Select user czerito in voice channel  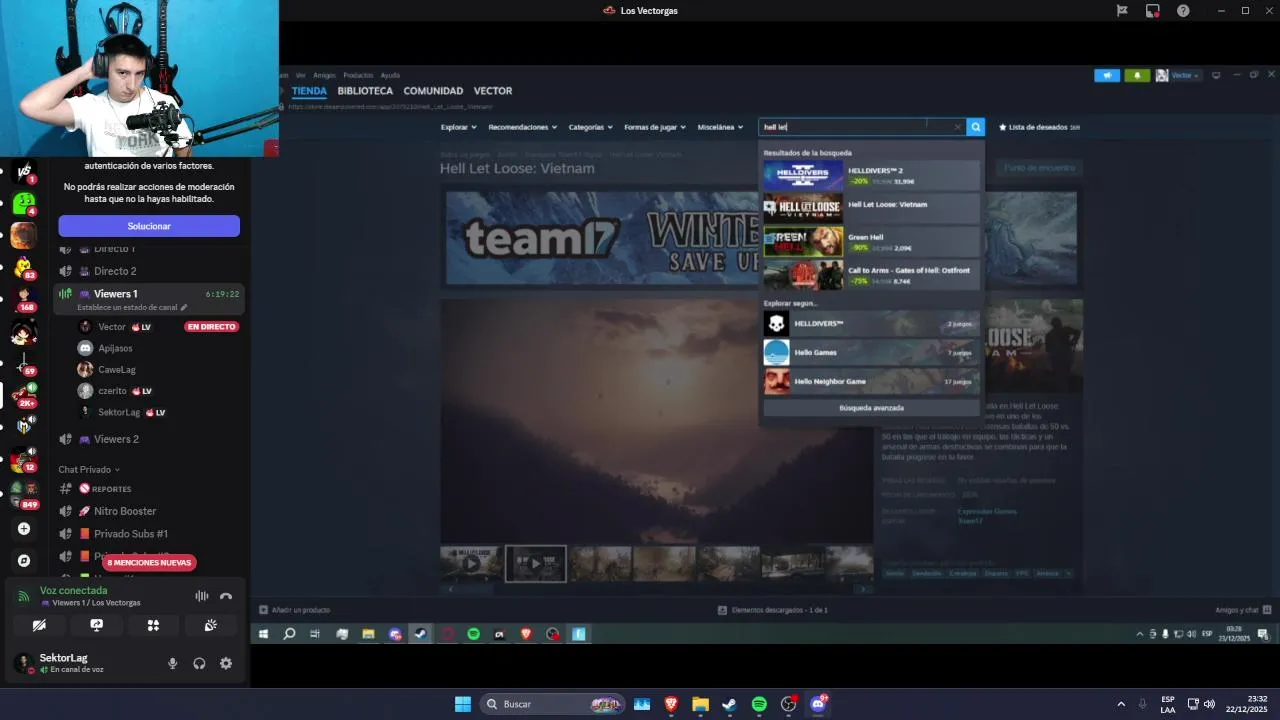pyautogui.click(x=112, y=391)
